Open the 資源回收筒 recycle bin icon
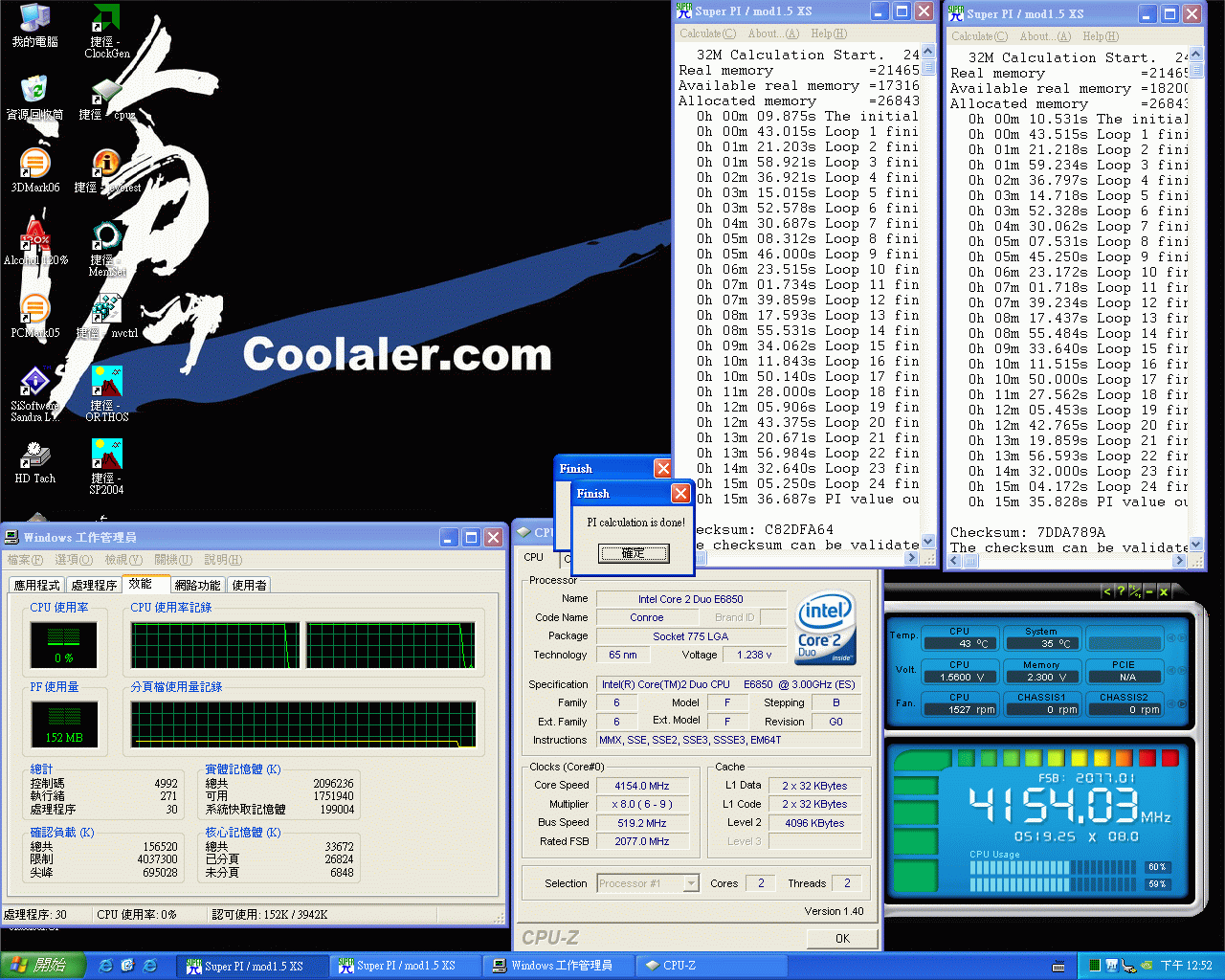Viewport: 1225px width, 980px height. pos(34,99)
